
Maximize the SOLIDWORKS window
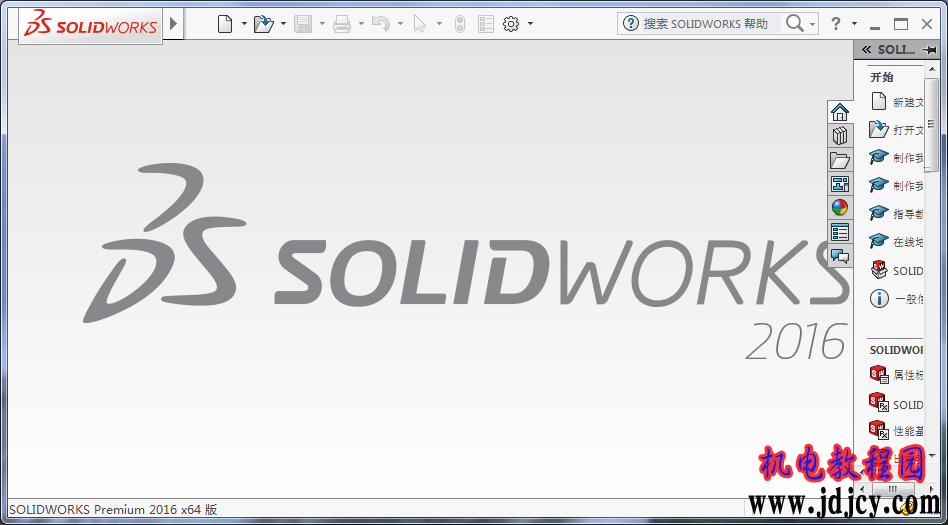tap(901, 24)
